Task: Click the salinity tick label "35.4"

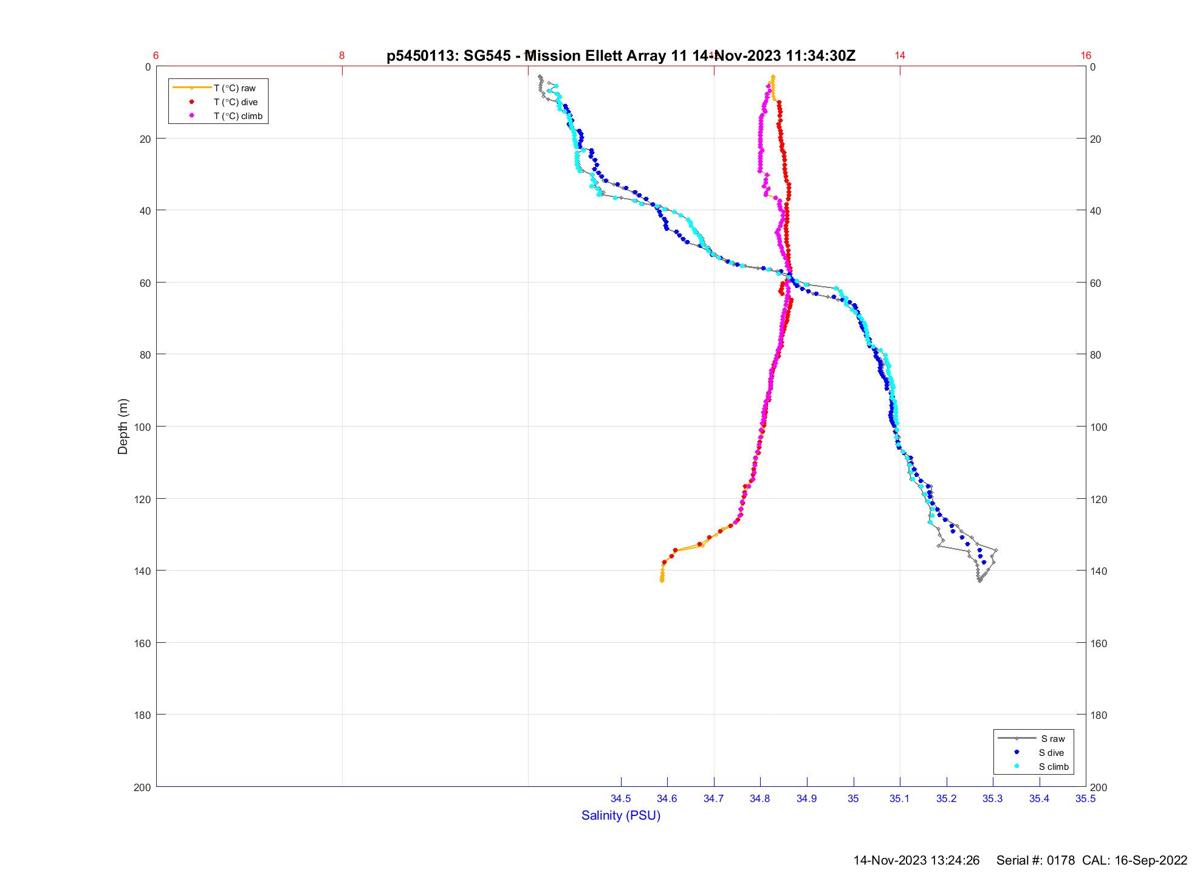Action: tap(1039, 799)
